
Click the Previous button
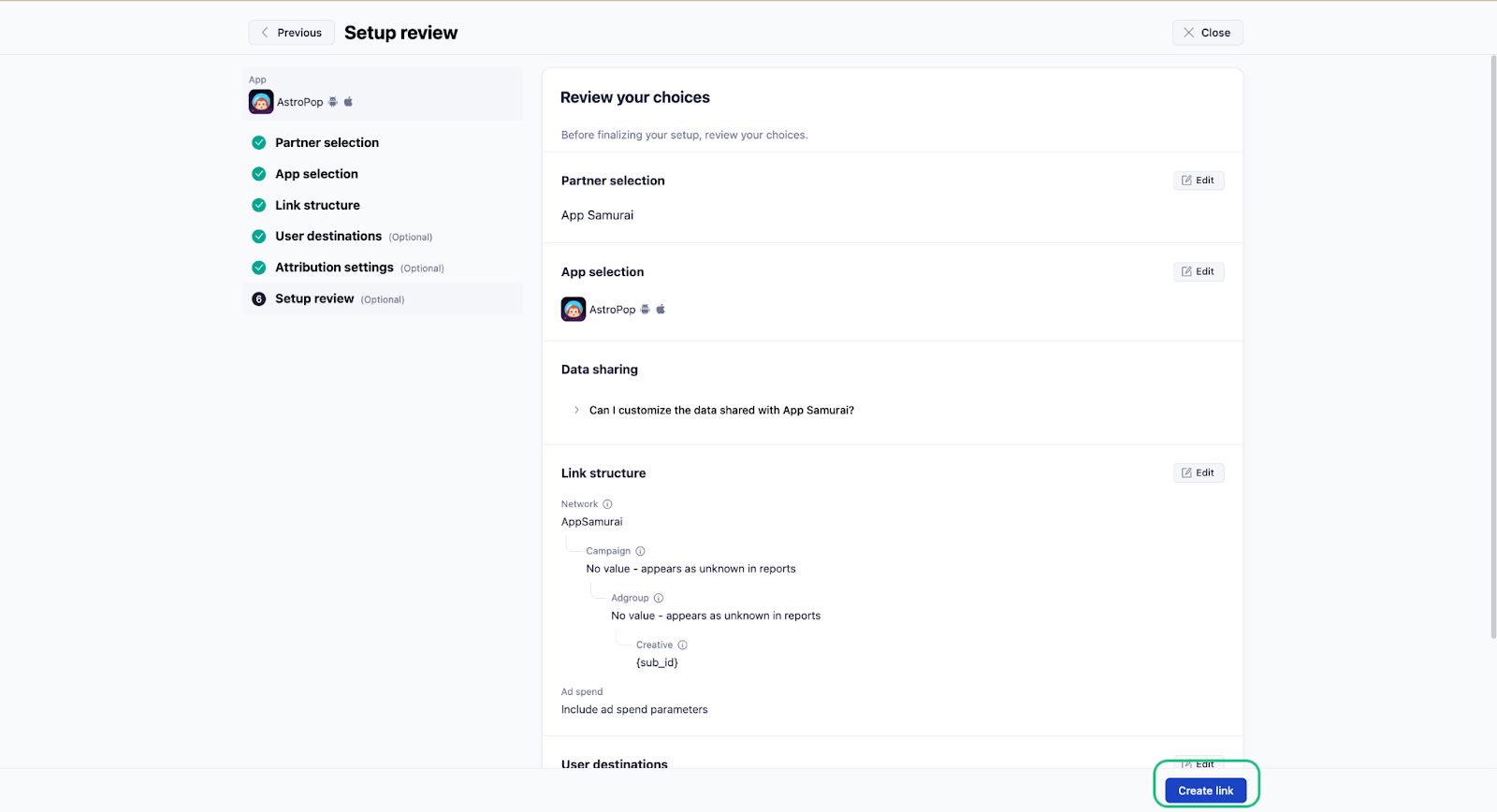[x=291, y=33]
